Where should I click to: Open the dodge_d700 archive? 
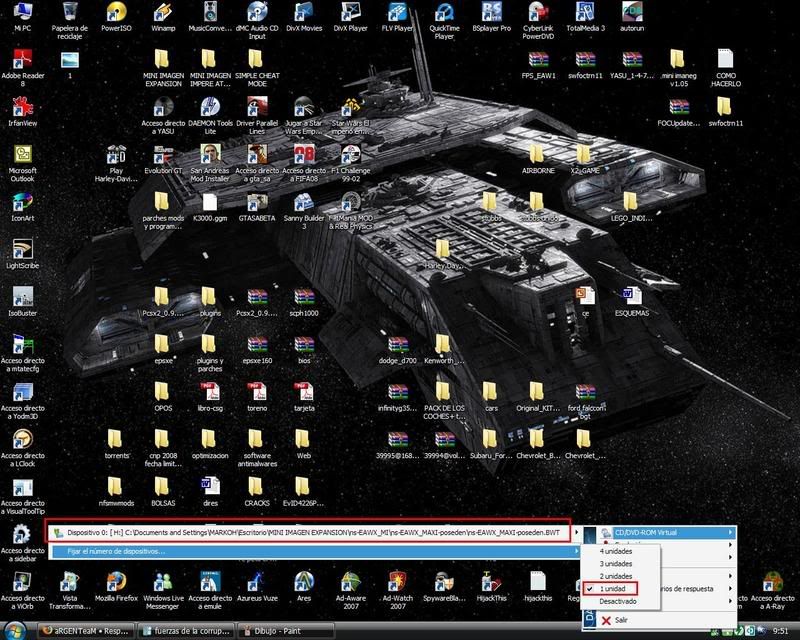[x=397, y=349]
